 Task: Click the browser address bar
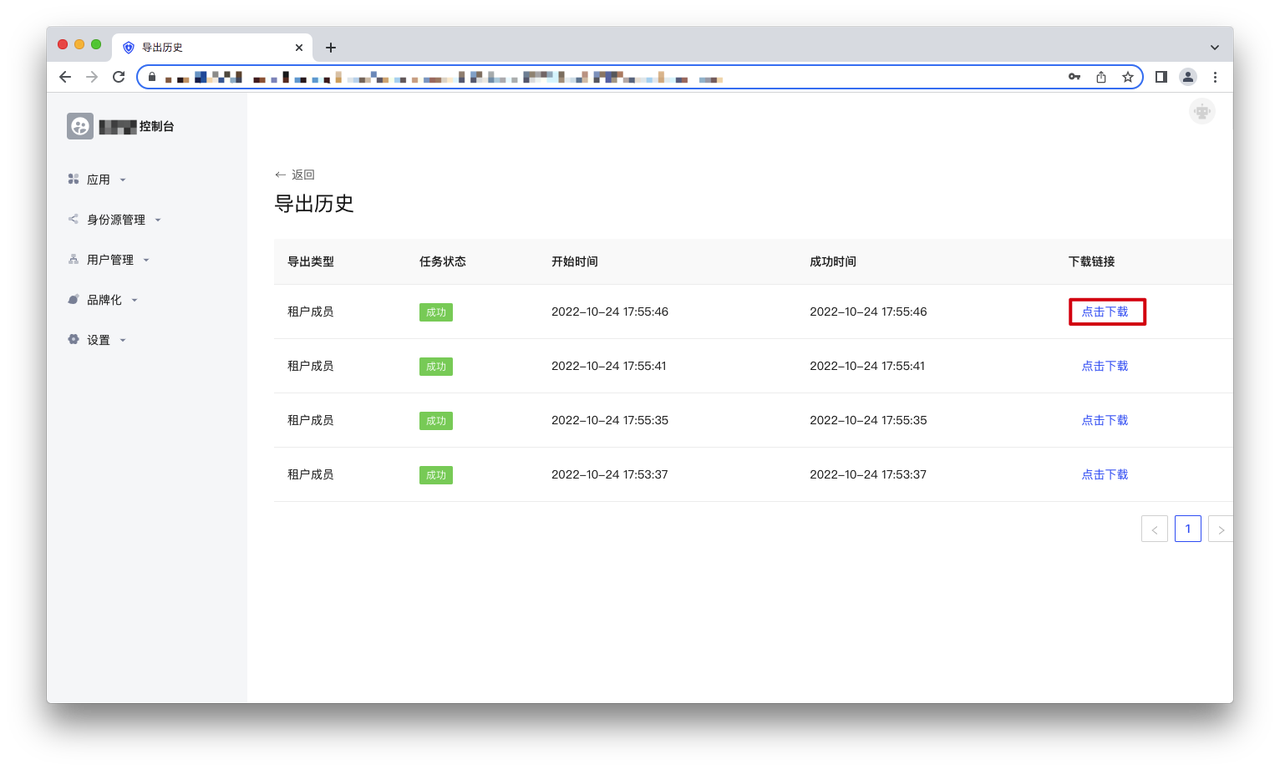click(x=600, y=77)
